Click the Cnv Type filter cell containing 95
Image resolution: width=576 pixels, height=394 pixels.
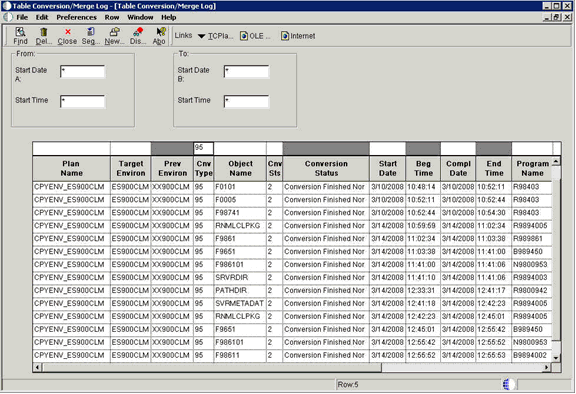(x=203, y=148)
